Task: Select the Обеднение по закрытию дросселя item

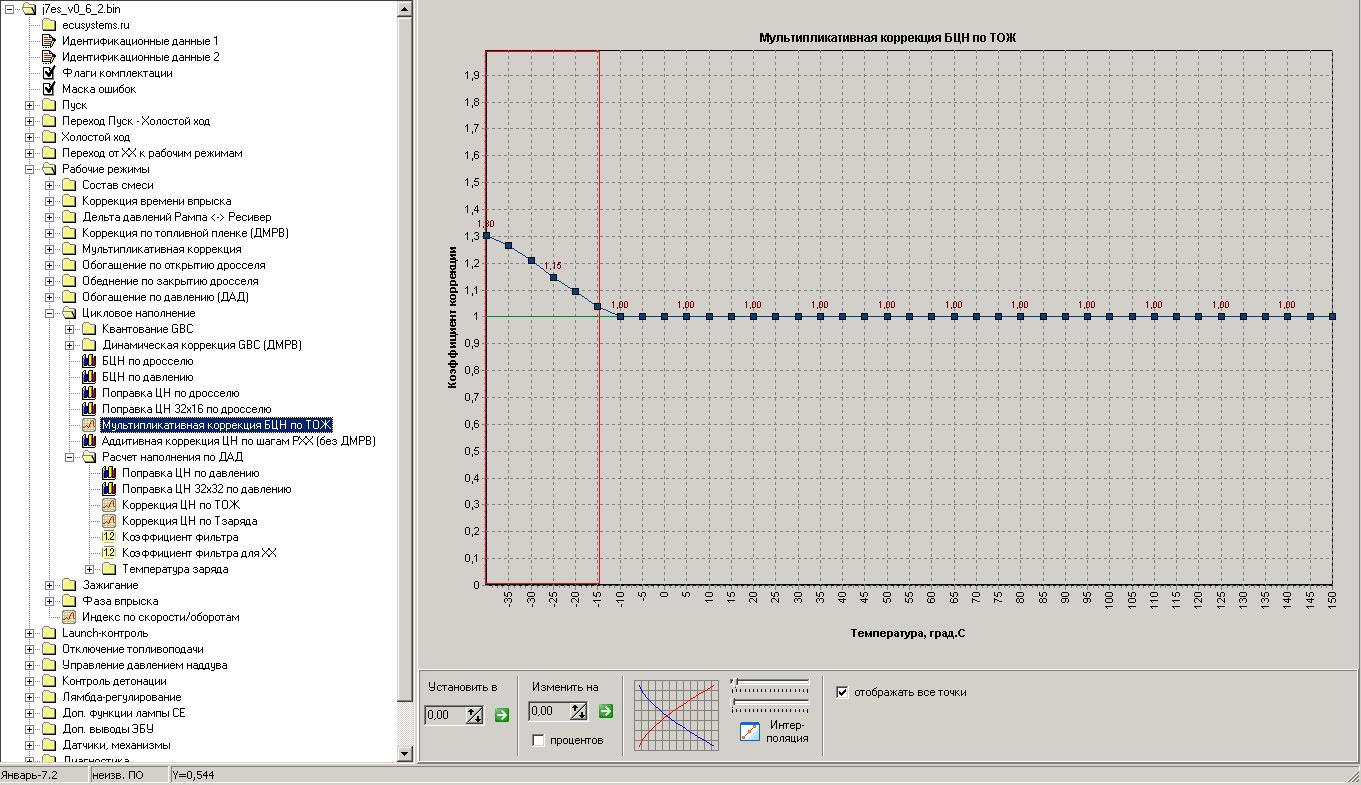Action: pos(170,281)
